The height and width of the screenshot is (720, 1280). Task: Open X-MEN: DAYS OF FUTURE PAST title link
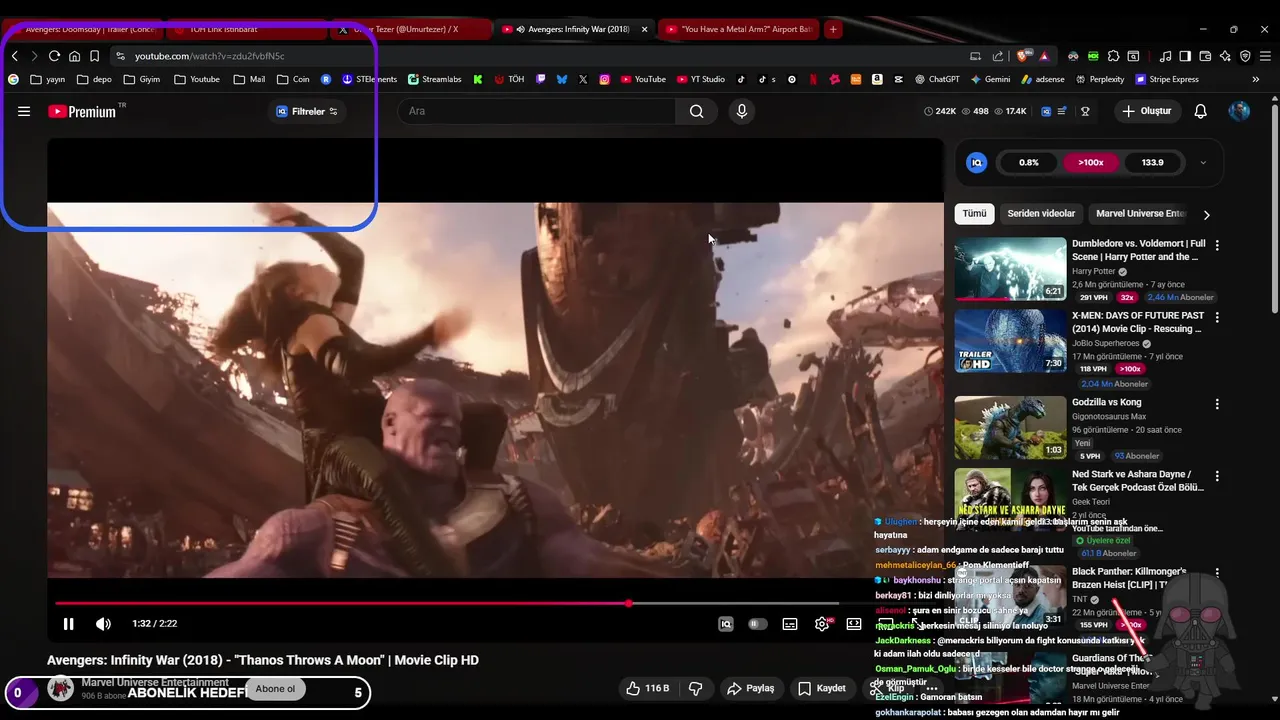pyautogui.click(x=1138, y=322)
